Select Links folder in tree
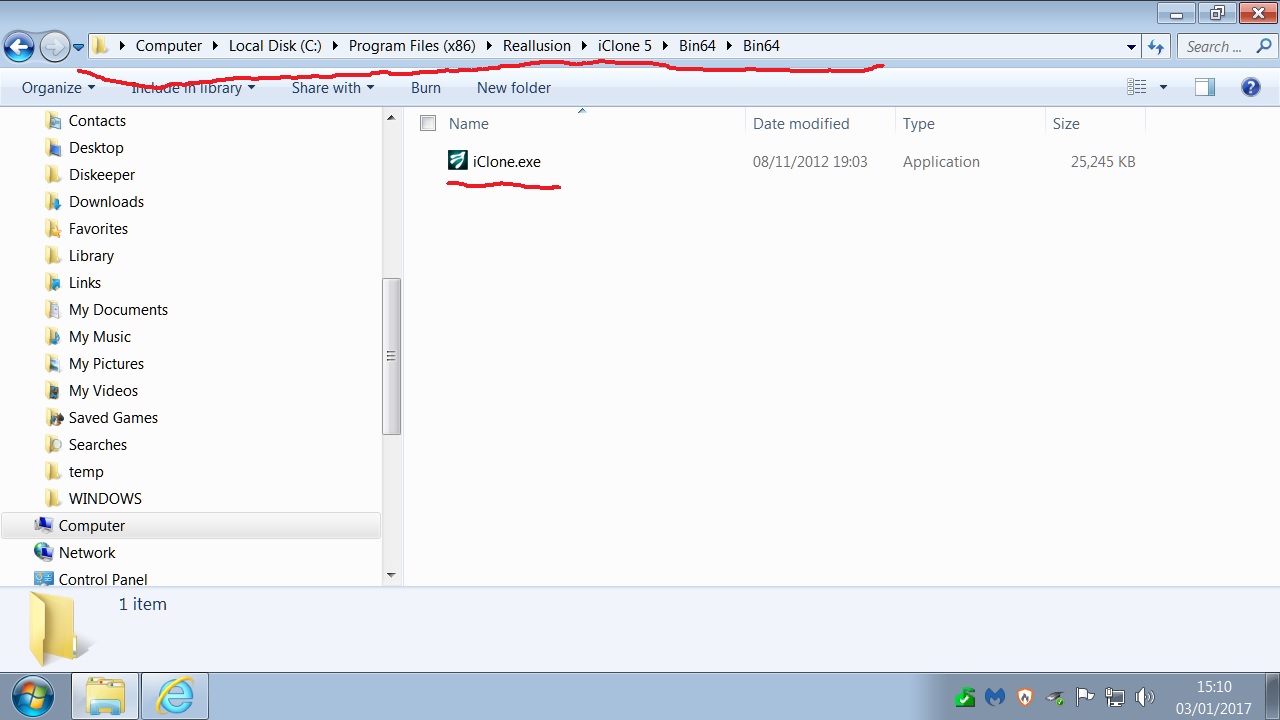 point(85,283)
